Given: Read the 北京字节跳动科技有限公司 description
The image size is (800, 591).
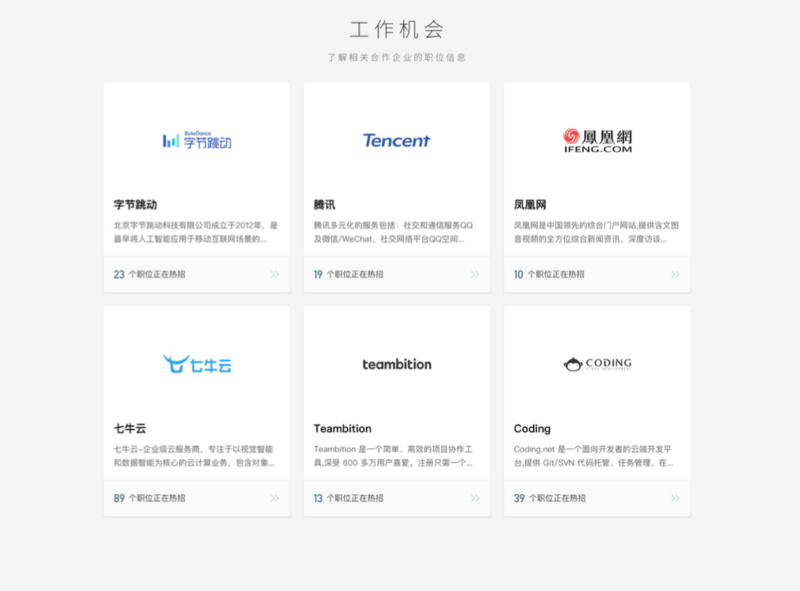Looking at the screenshot, I should 196,232.
